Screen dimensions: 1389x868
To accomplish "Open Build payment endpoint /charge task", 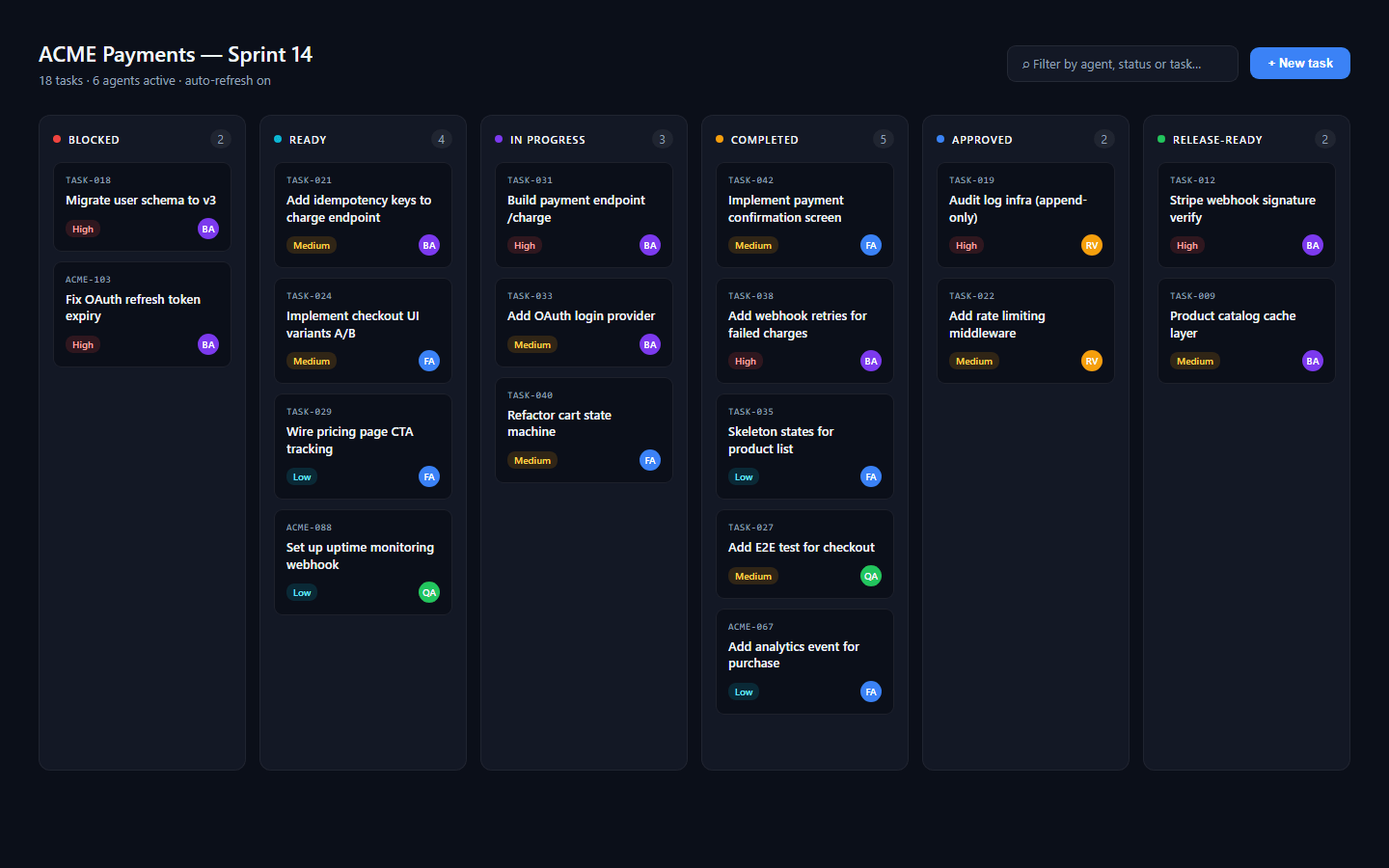I will pyautogui.click(x=584, y=215).
